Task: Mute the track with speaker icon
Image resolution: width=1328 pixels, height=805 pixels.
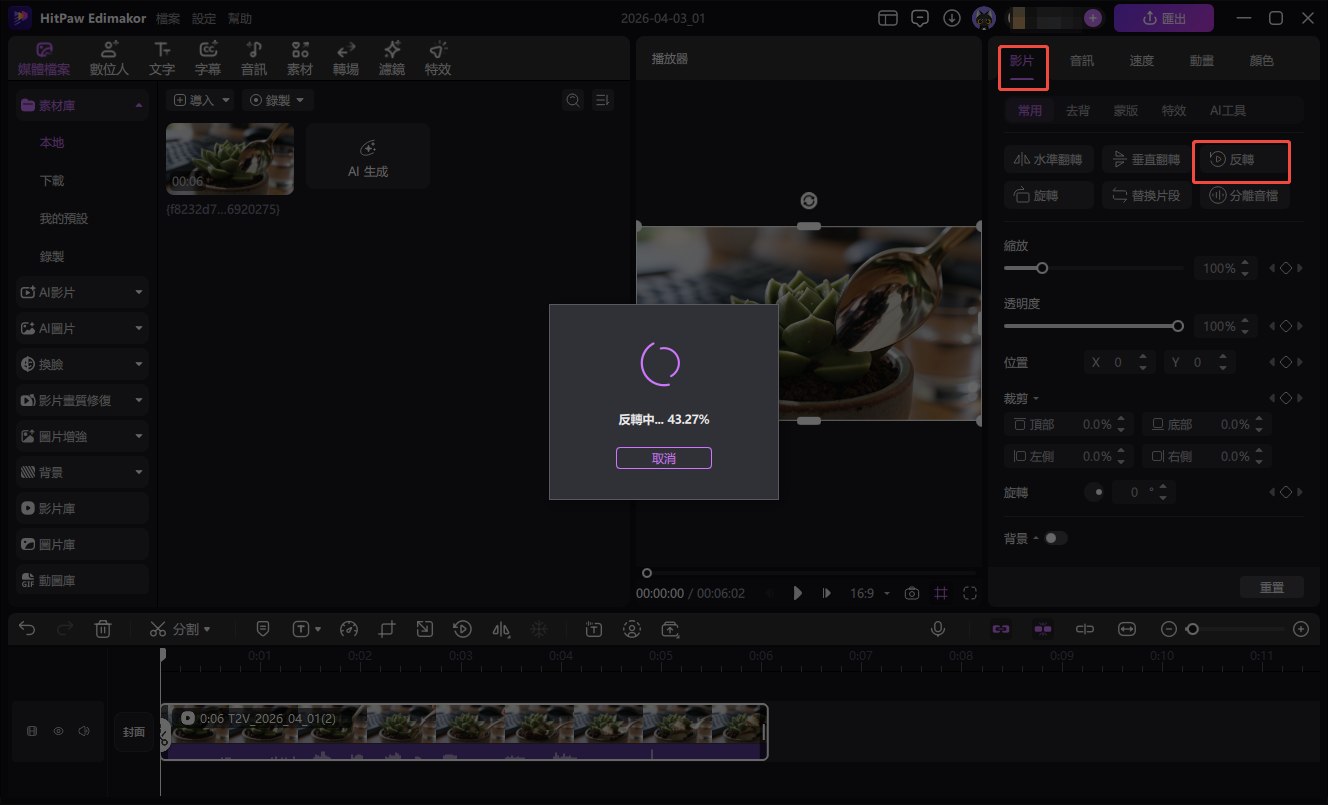Action: tap(84, 732)
